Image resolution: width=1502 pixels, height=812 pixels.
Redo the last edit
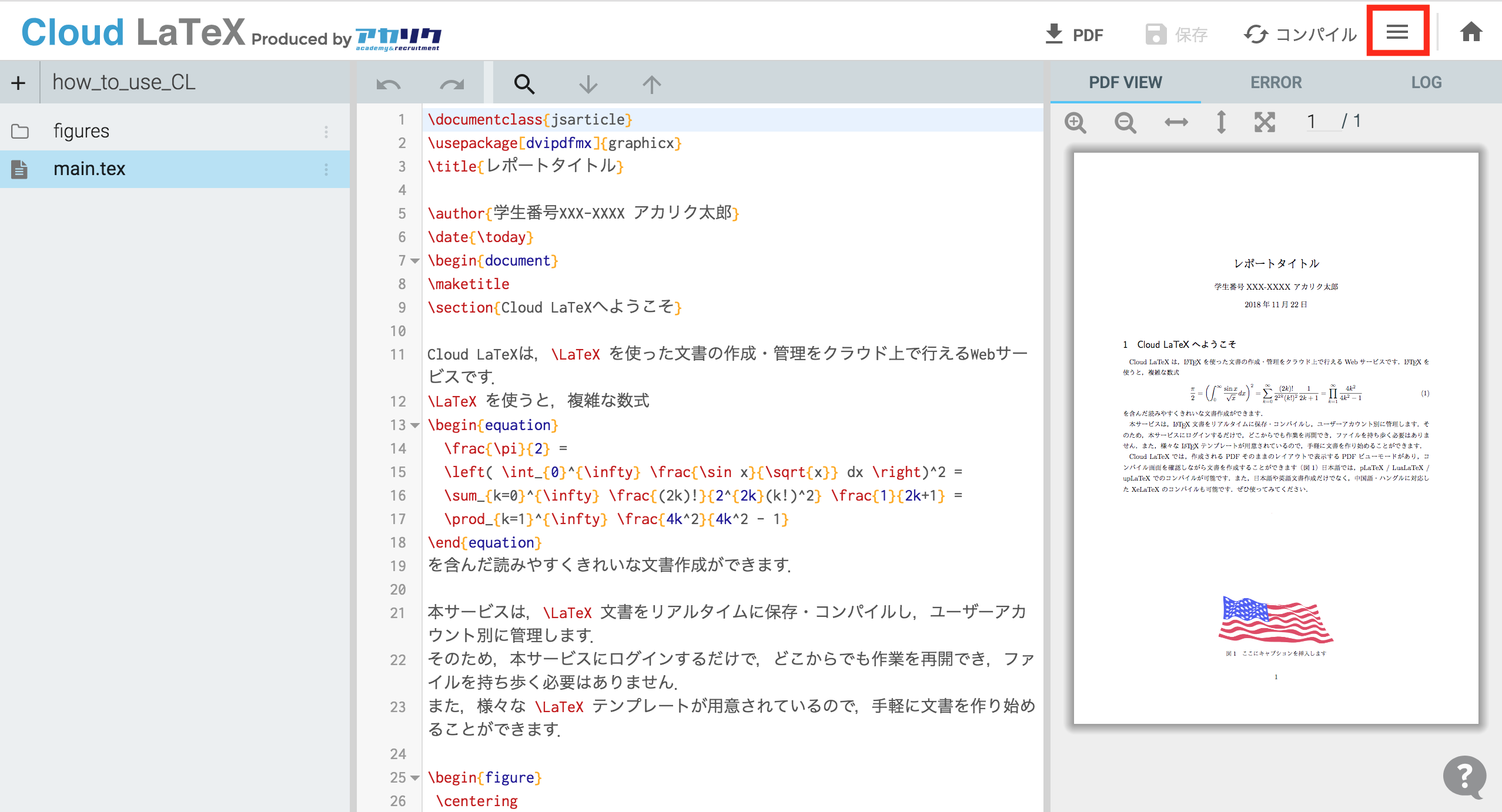click(x=452, y=85)
